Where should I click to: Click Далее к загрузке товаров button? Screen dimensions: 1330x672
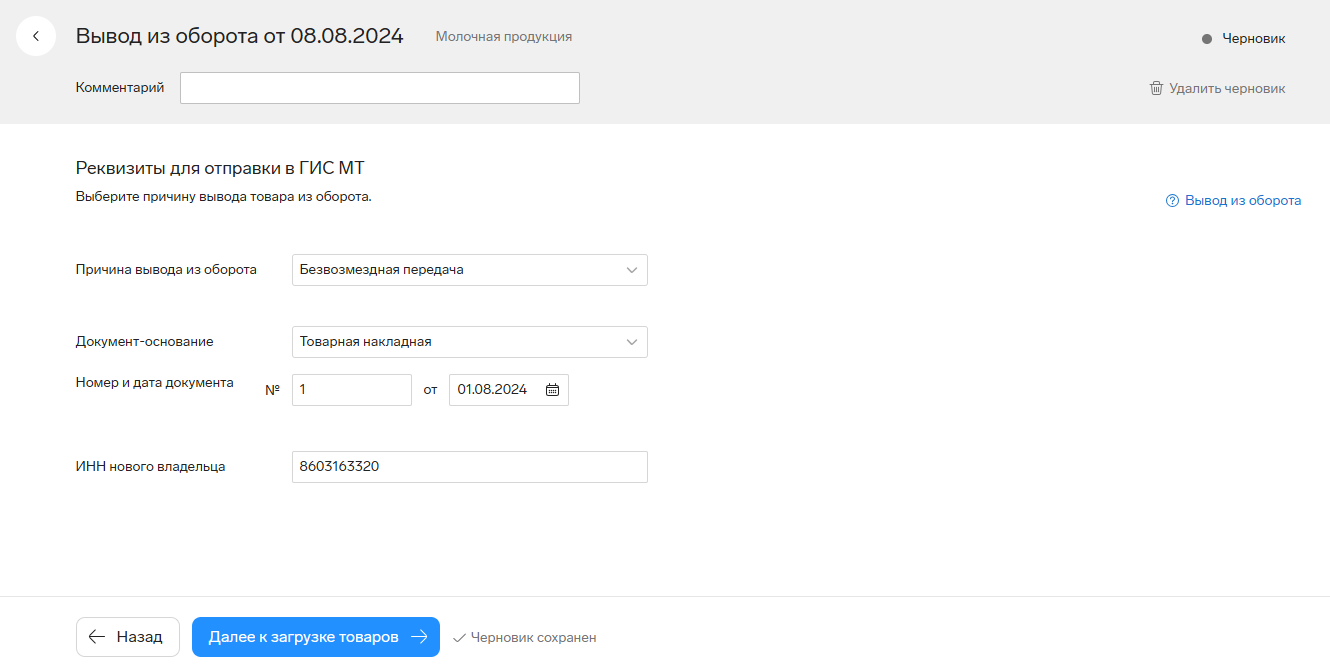point(316,637)
